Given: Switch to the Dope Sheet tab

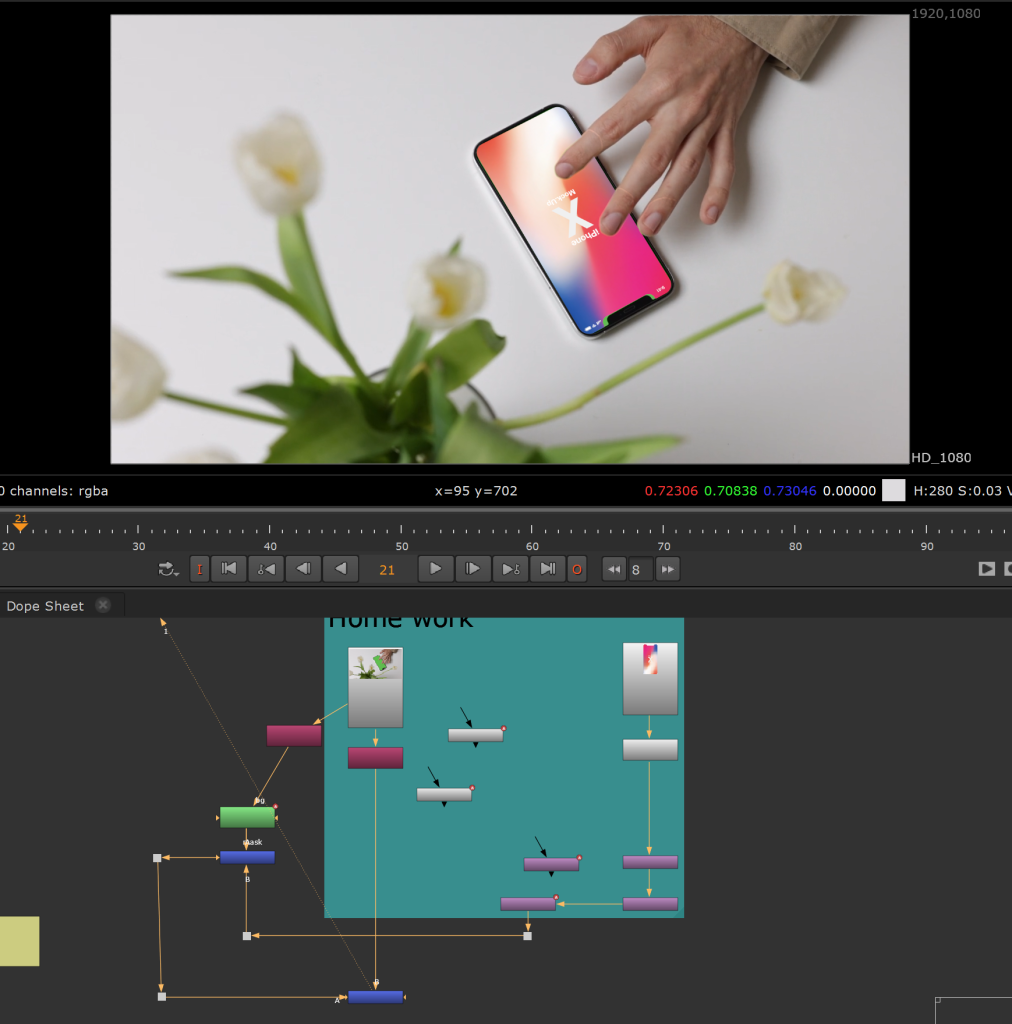Looking at the screenshot, I should (x=45, y=606).
